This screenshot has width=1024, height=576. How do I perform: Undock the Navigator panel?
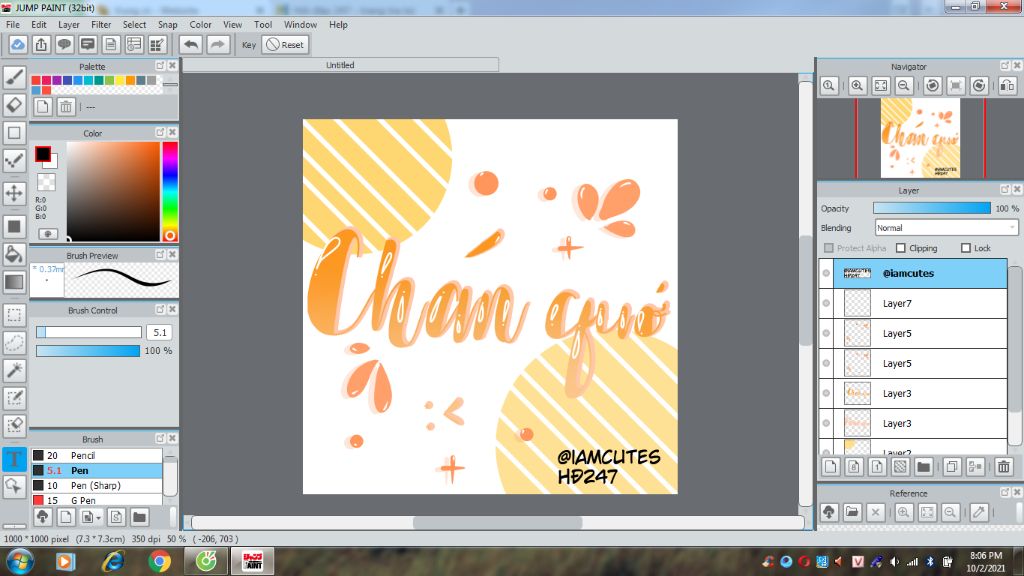[1005, 66]
